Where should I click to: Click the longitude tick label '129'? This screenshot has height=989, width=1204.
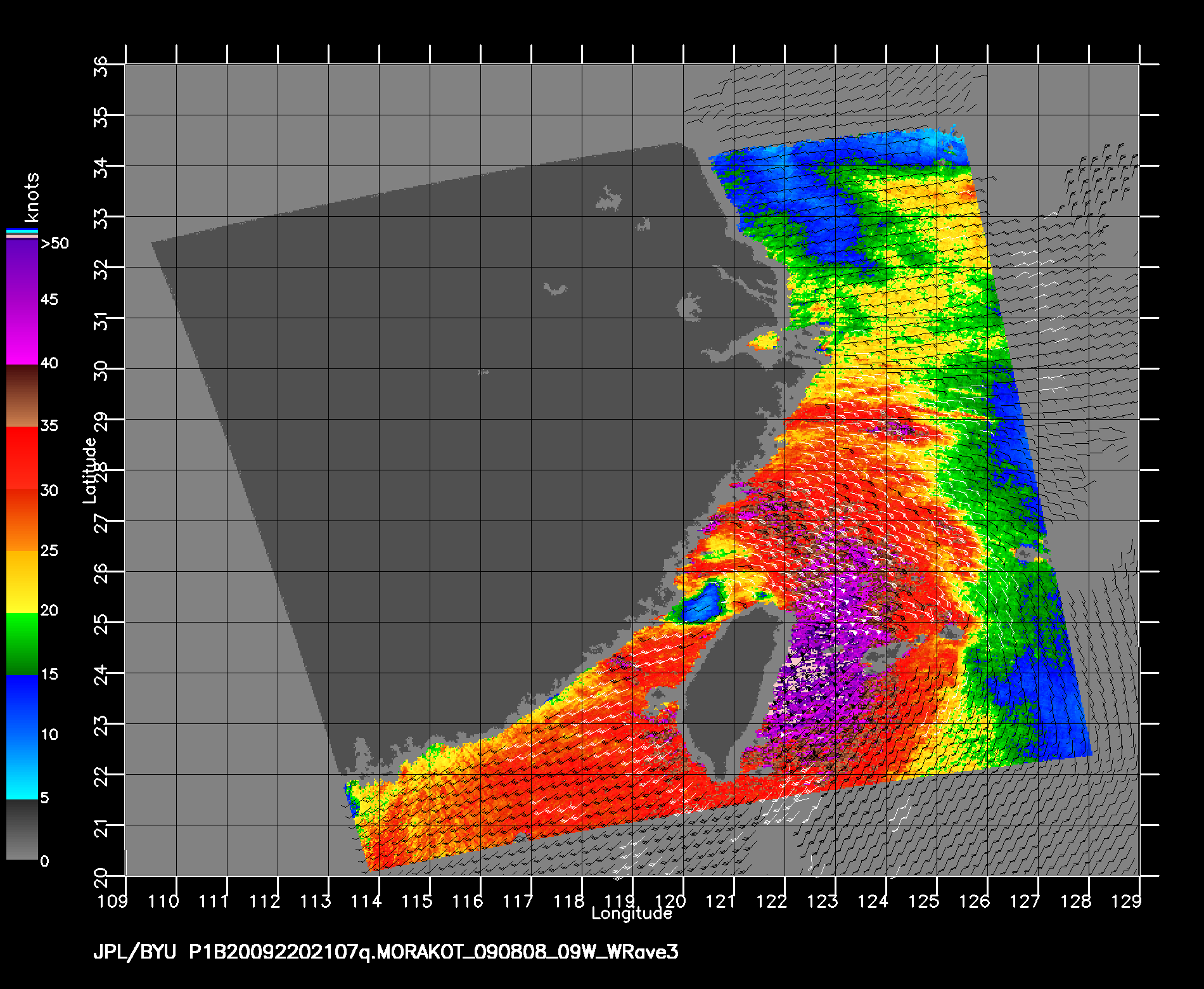1127,901
